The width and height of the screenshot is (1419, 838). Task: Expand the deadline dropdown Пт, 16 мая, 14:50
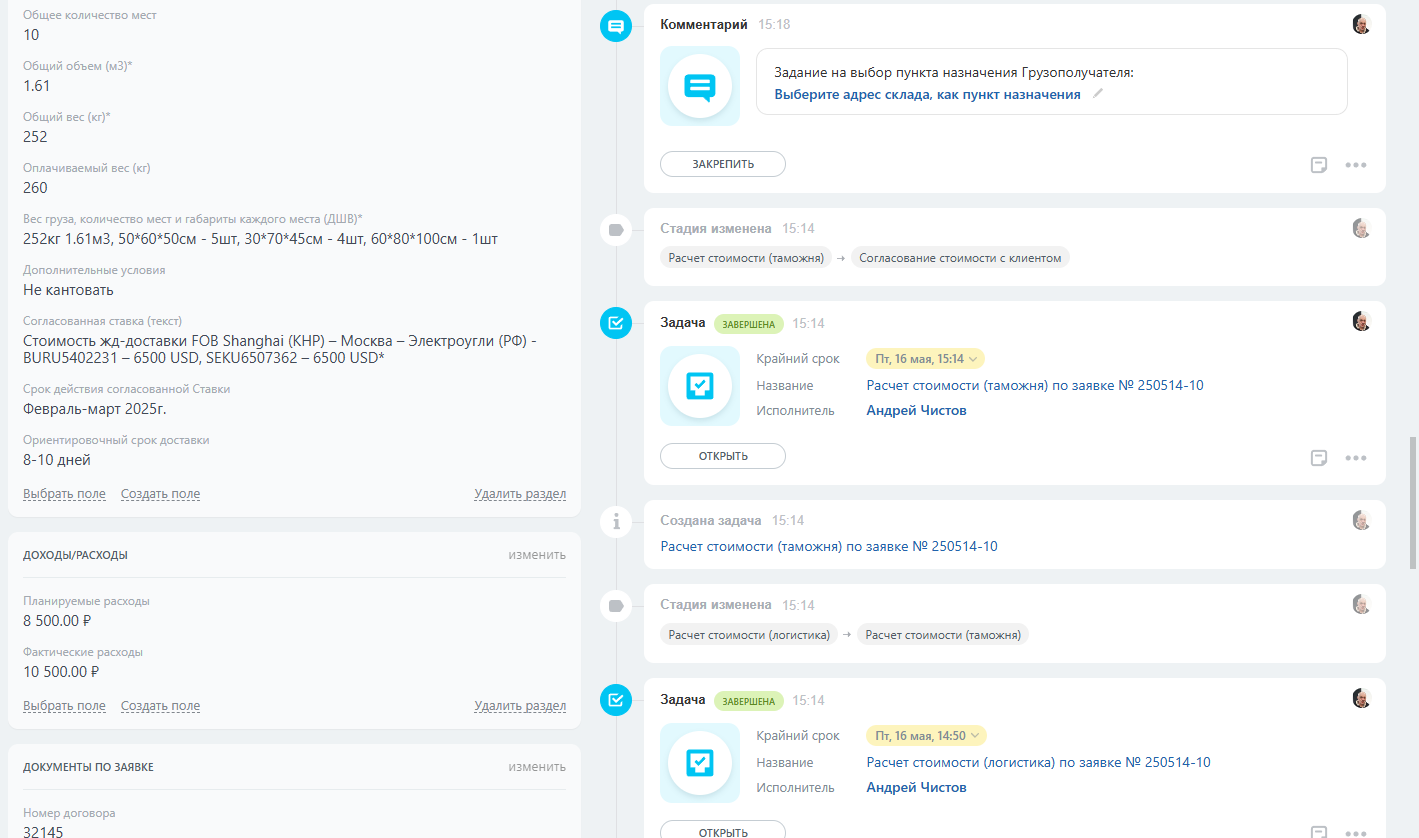click(x=925, y=736)
